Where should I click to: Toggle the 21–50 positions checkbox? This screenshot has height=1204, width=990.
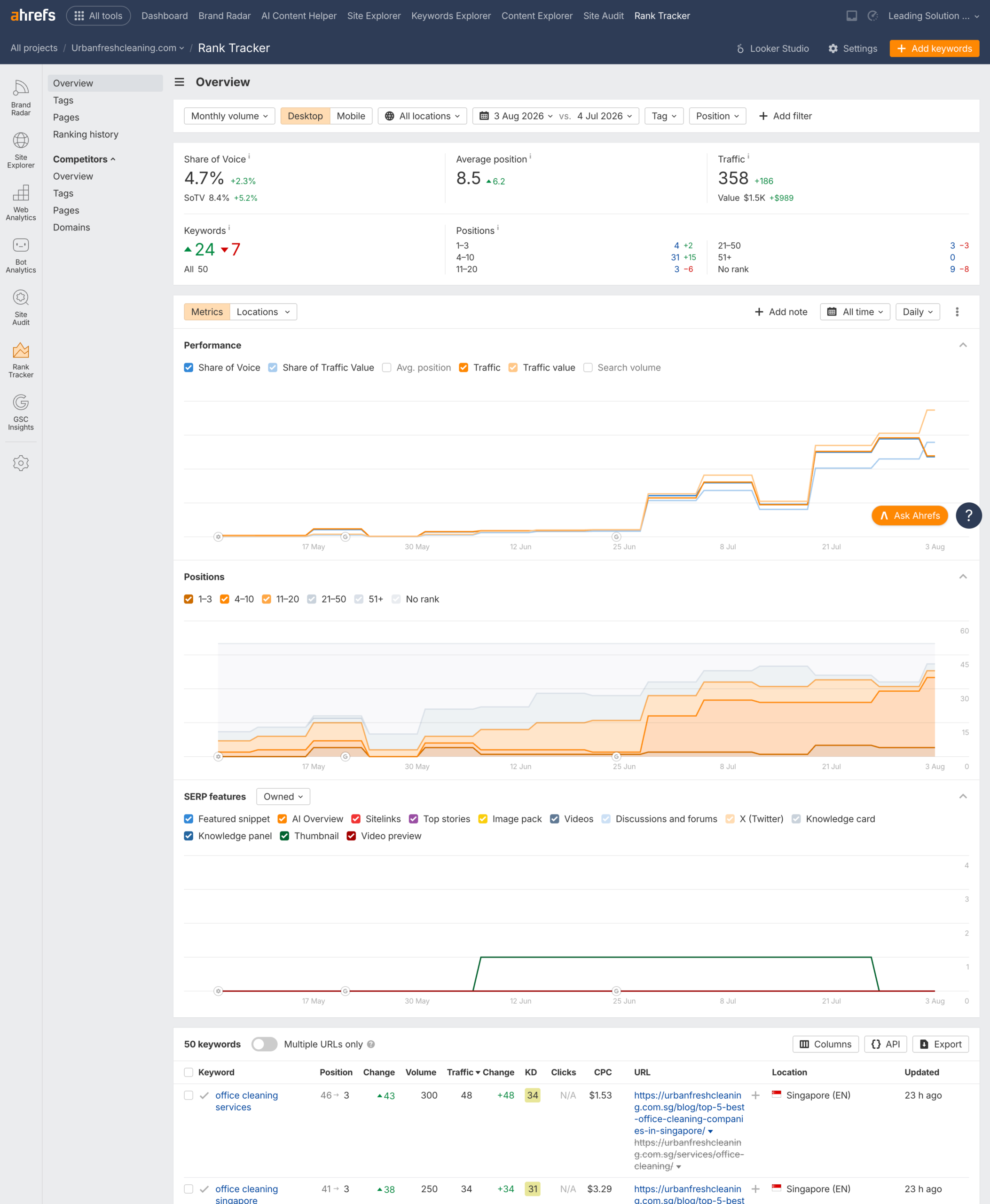point(312,599)
